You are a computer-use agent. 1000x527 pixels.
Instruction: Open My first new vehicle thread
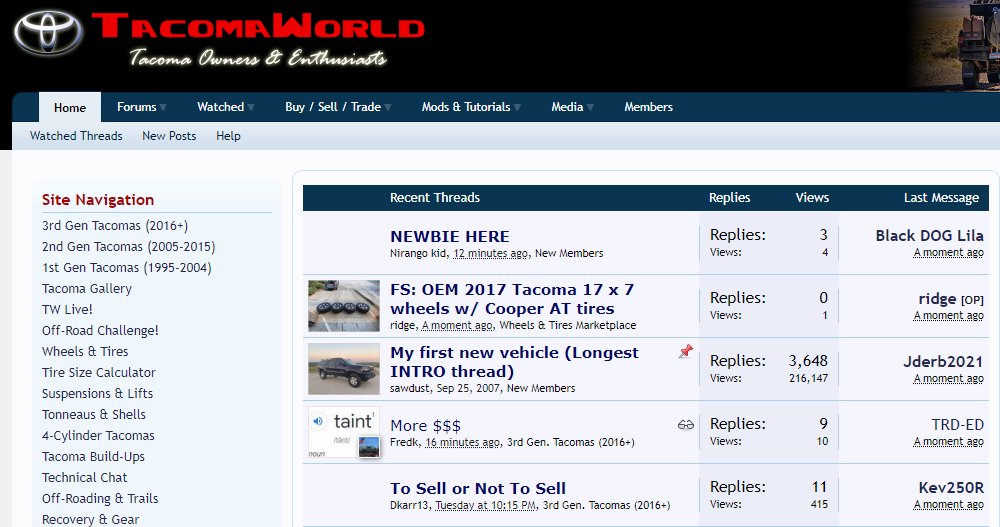pos(514,362)
